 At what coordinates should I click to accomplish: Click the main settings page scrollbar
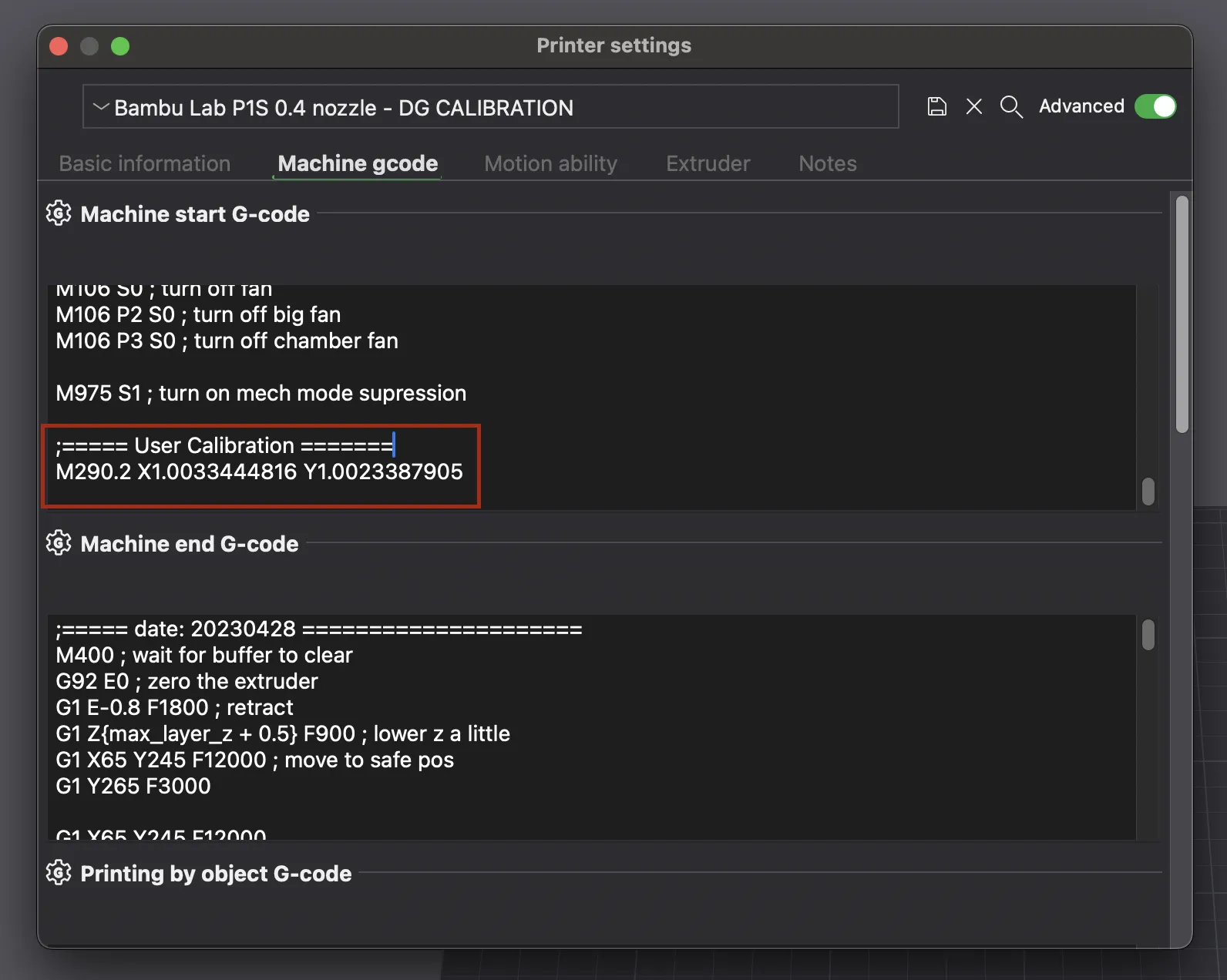coord(1182,314)
